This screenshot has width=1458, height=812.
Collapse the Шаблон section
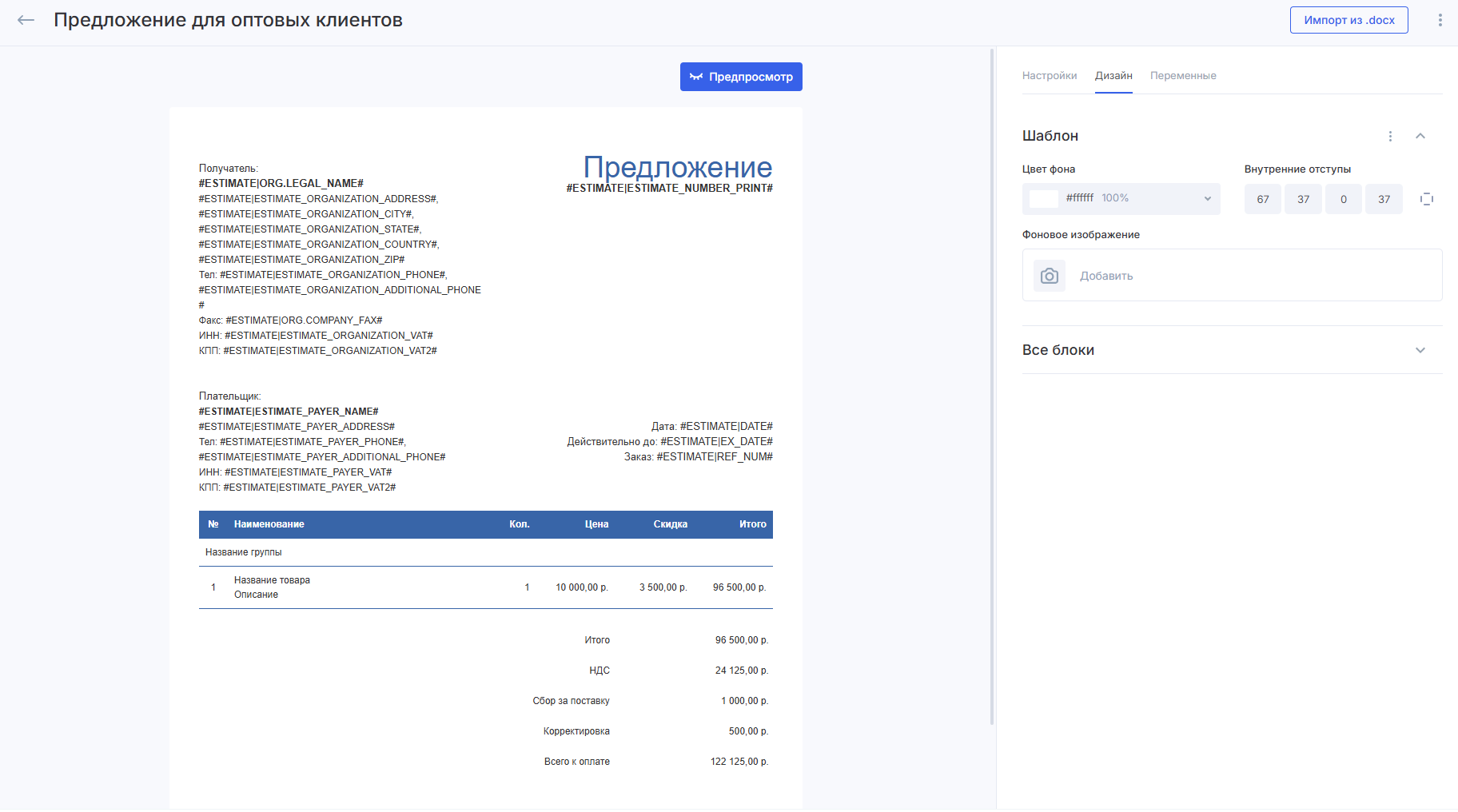point(1420,137)
